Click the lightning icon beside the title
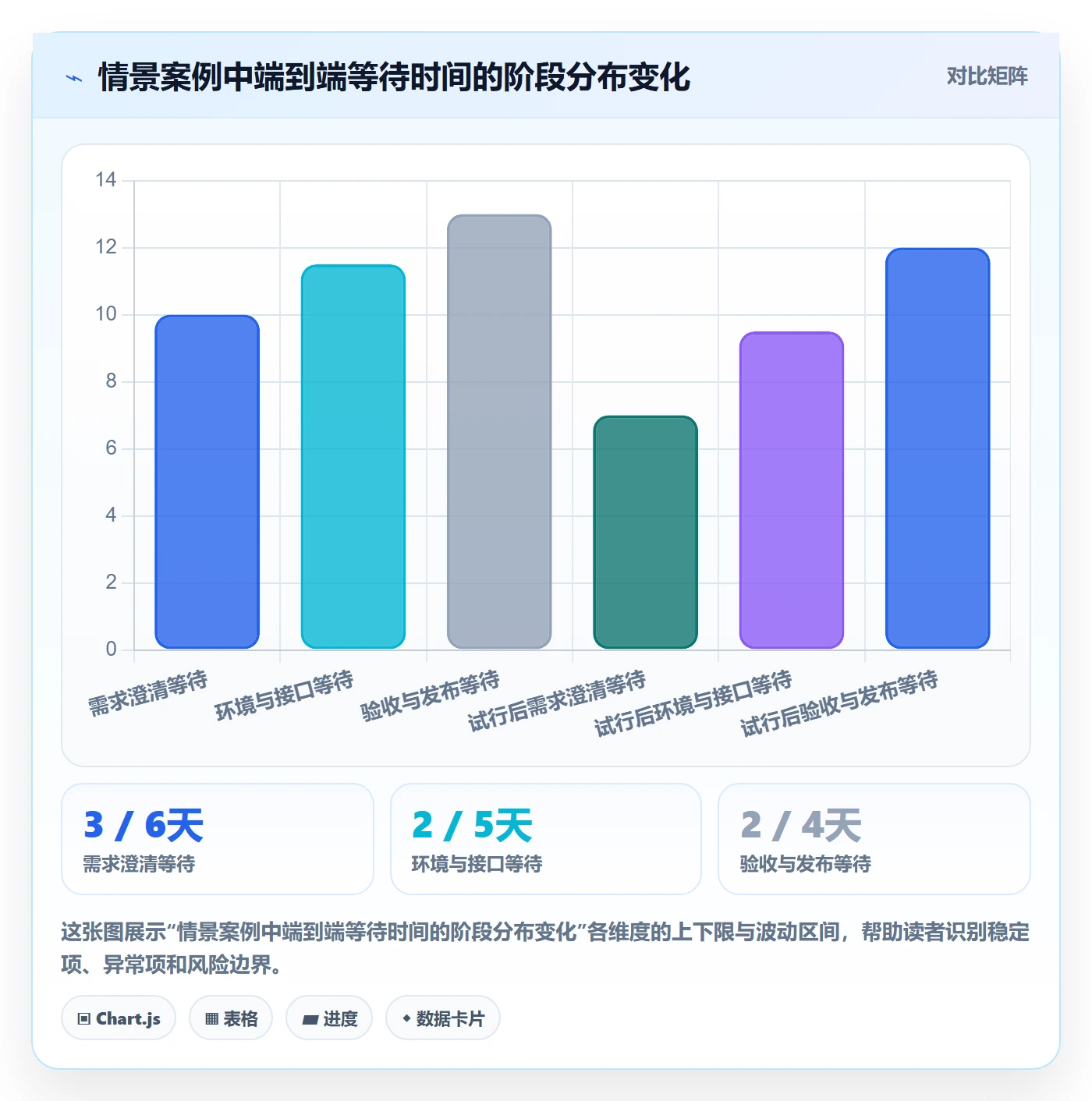Screen dimensions: 1092x1101 pos(74,78)
